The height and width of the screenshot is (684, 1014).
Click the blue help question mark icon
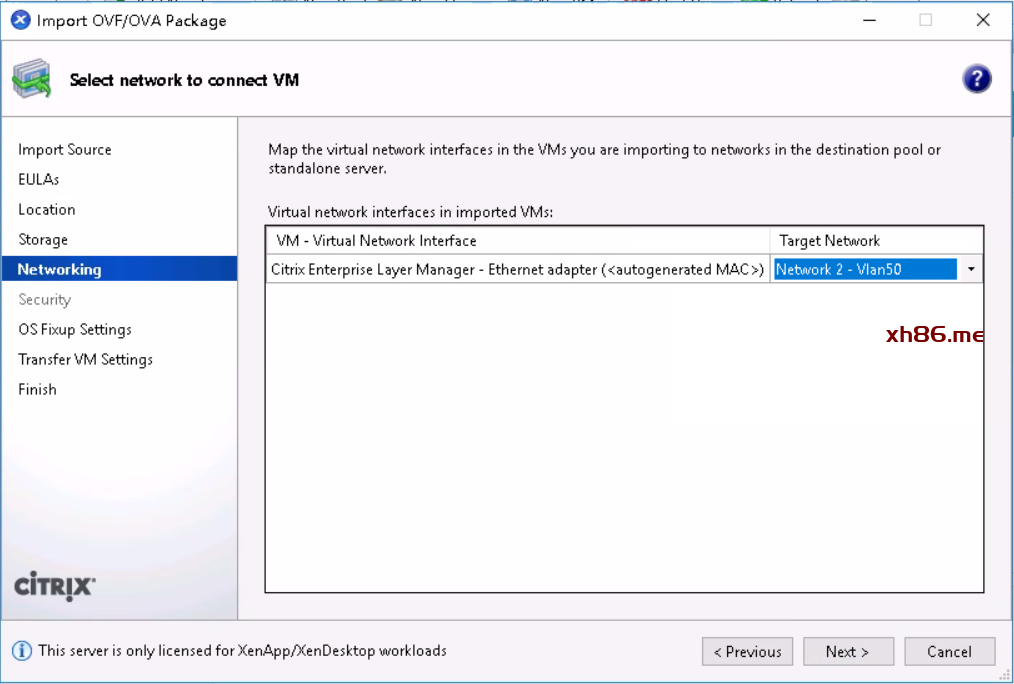pos(976,80)
